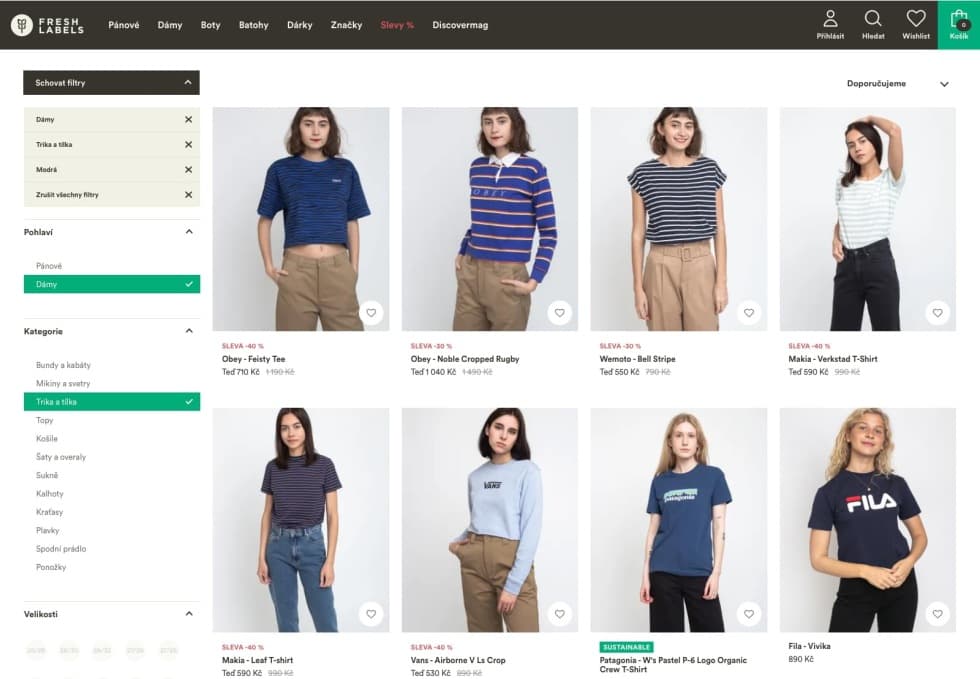
Task: Select Ponožky category filter
Action: click(x=51, y=567)
